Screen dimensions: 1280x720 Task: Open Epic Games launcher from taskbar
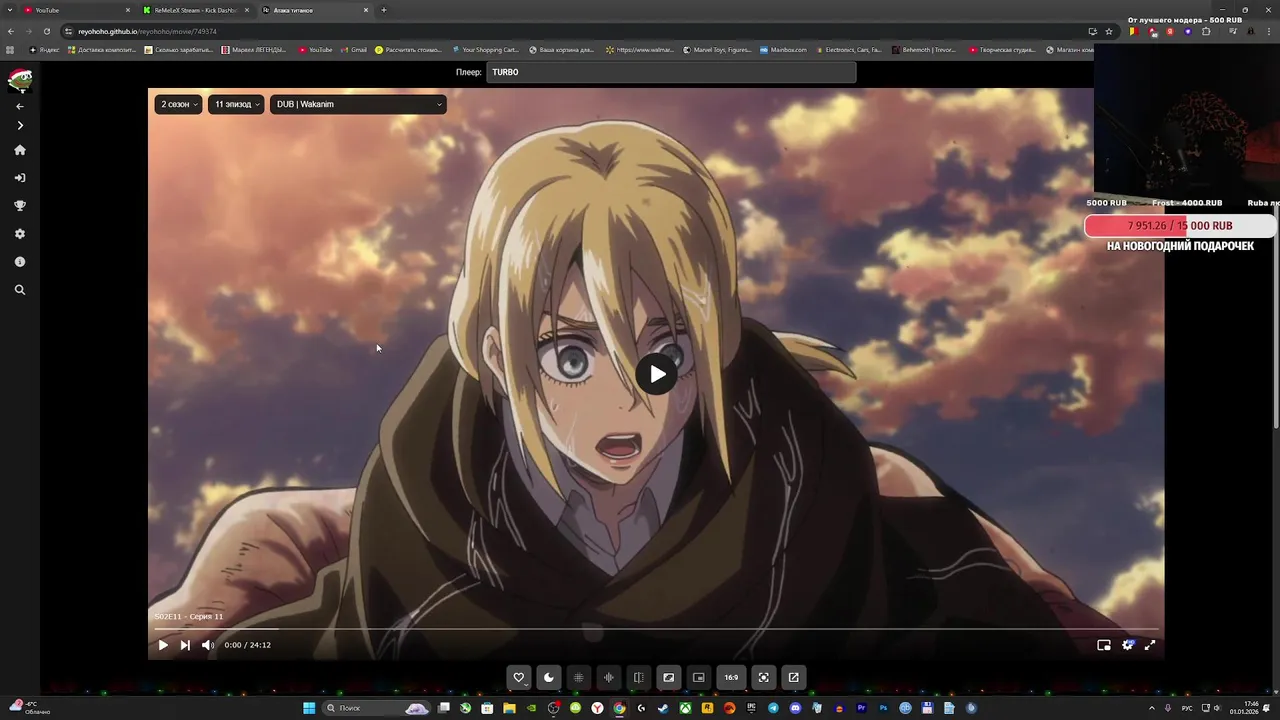coord(751,708)
